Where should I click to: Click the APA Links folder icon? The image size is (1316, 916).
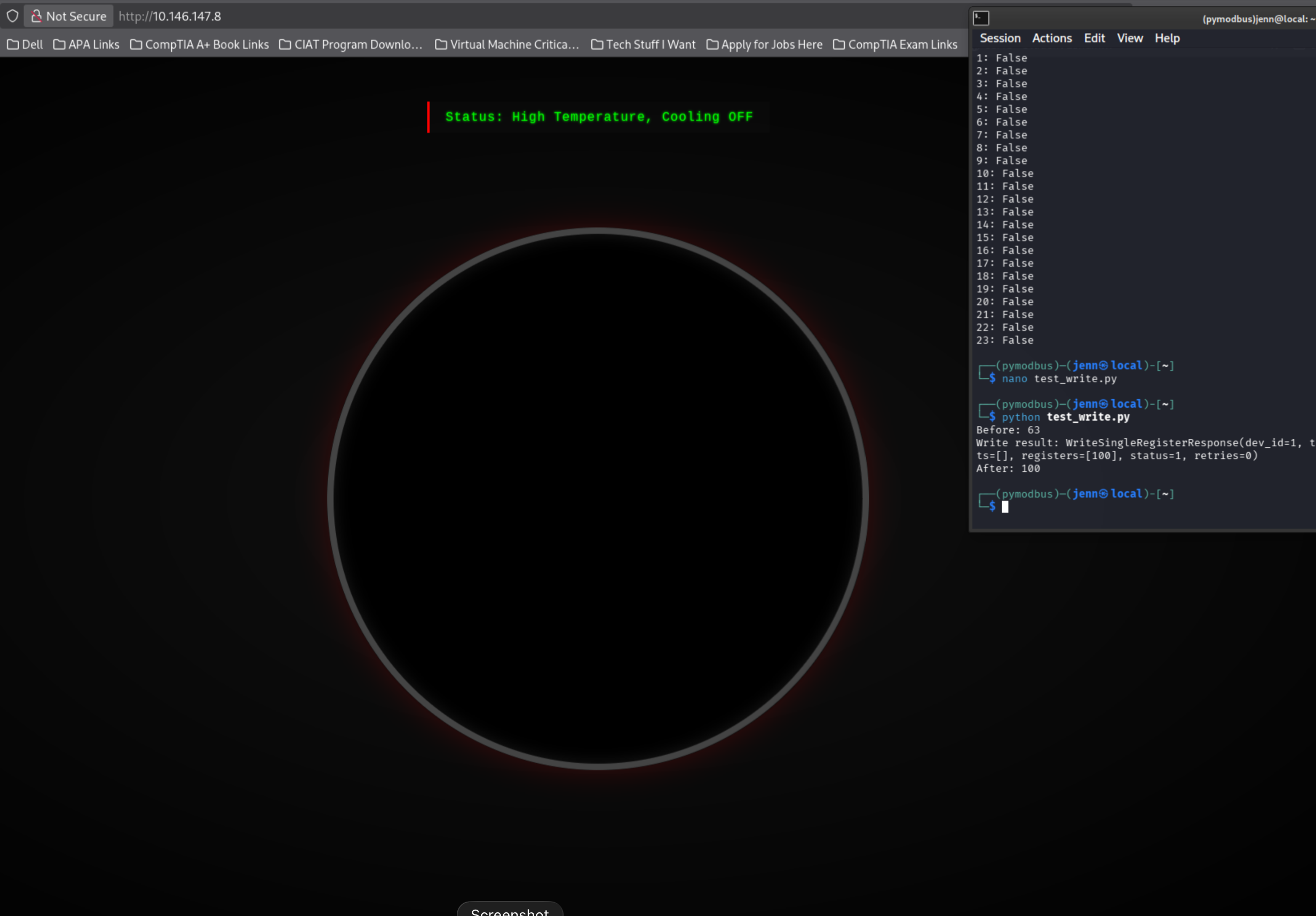click(60, 44)
